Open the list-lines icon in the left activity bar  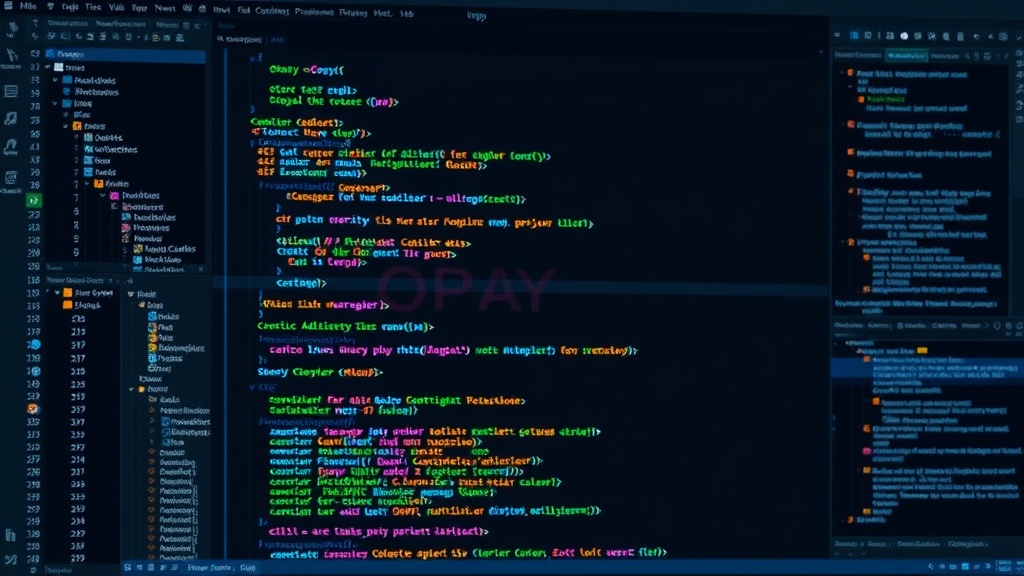[11, 91]
